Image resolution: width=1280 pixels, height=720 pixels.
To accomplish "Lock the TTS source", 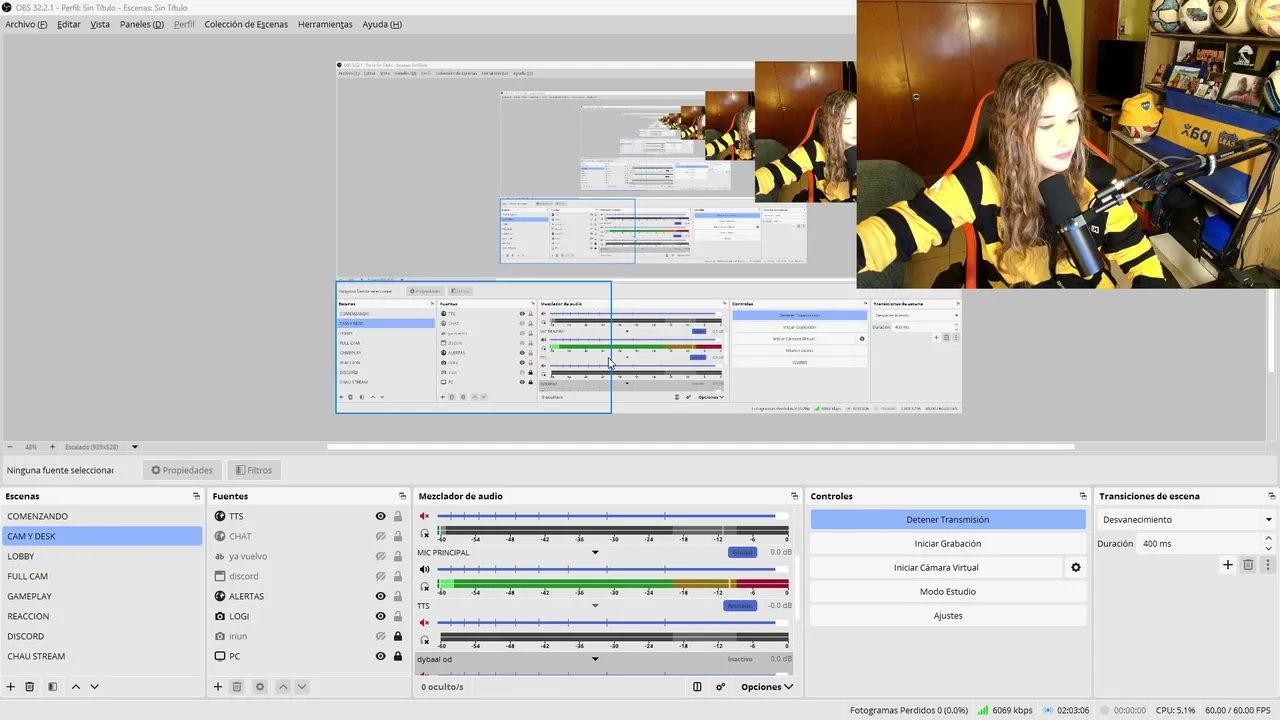I will point(398,516).
